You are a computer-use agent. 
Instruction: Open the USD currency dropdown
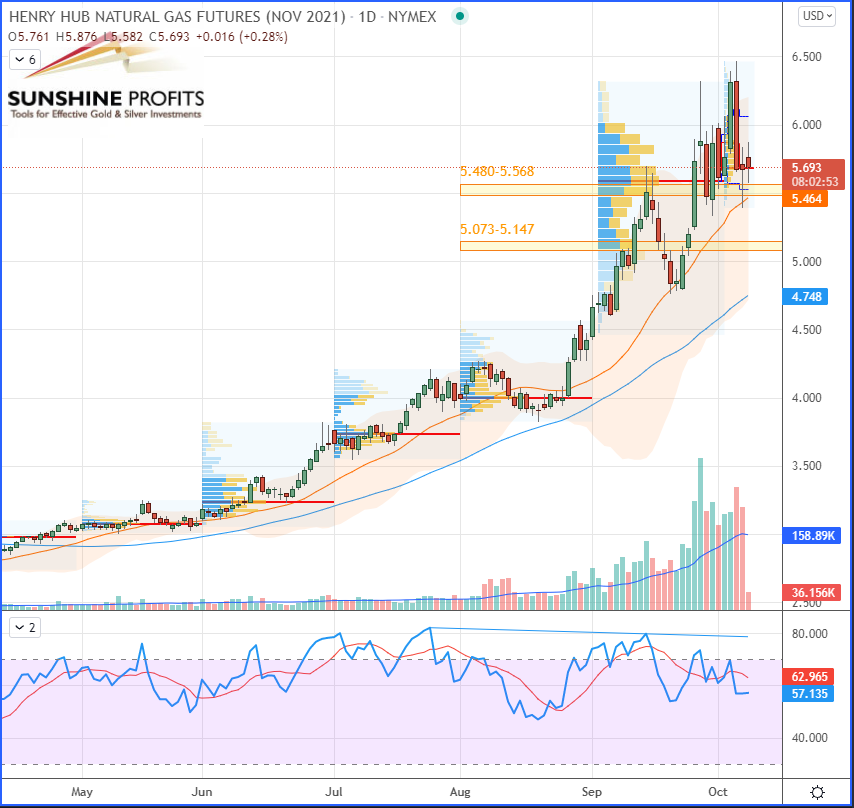[816, 16]
